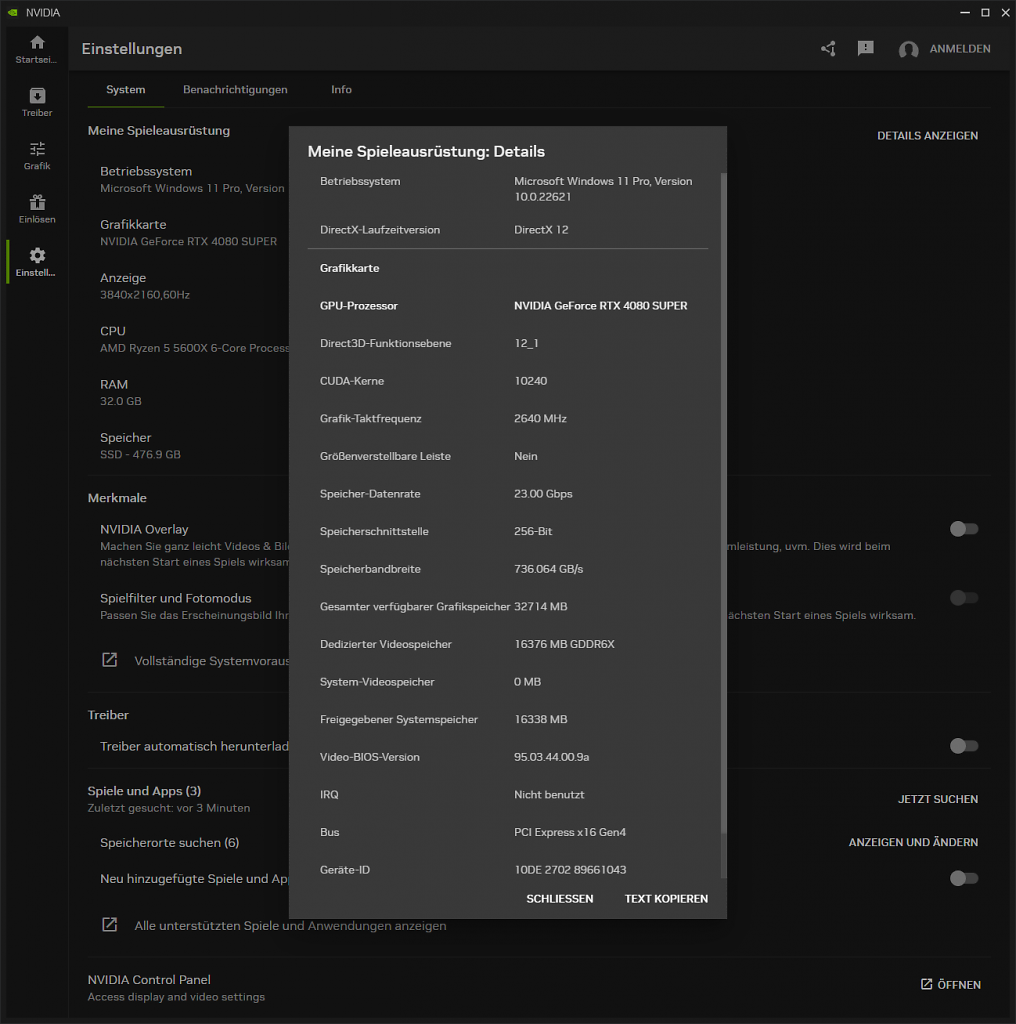This screenshot has height=1024, width=1016.
Task: Click the RAM value 32.0 GB
Action: point(121,402)
